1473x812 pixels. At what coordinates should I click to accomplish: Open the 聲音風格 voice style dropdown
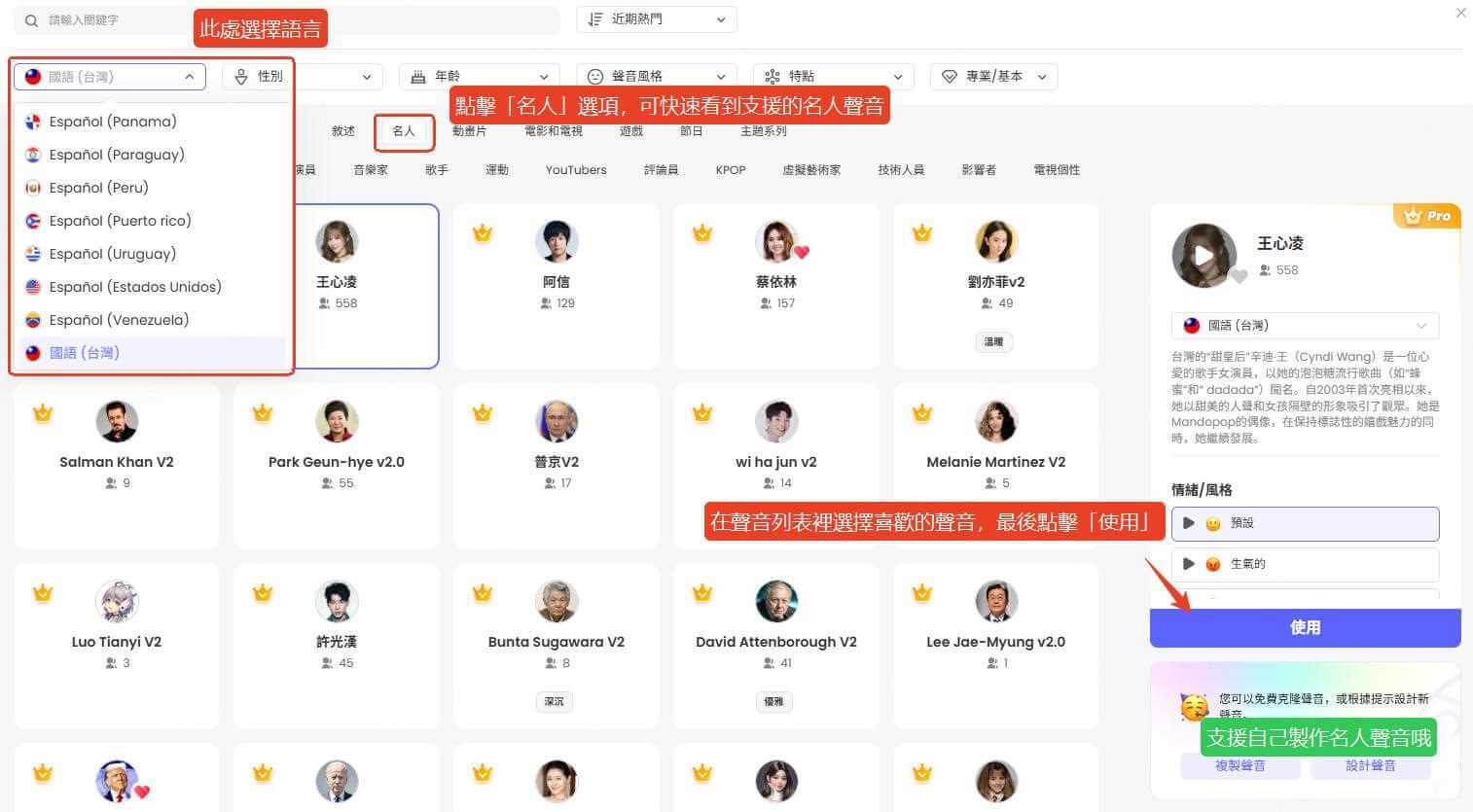point(657,77)
